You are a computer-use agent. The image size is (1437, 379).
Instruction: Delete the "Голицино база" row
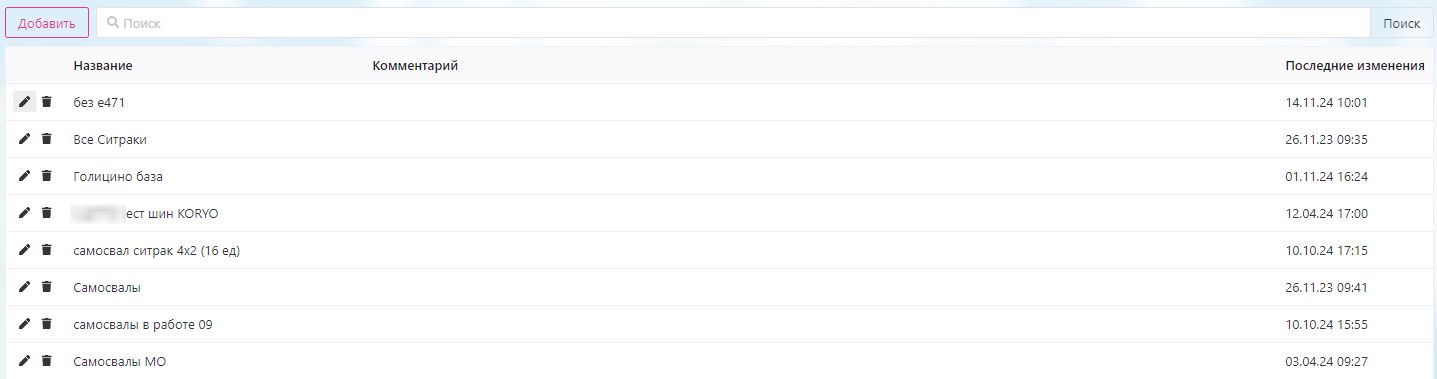(47, 176)
